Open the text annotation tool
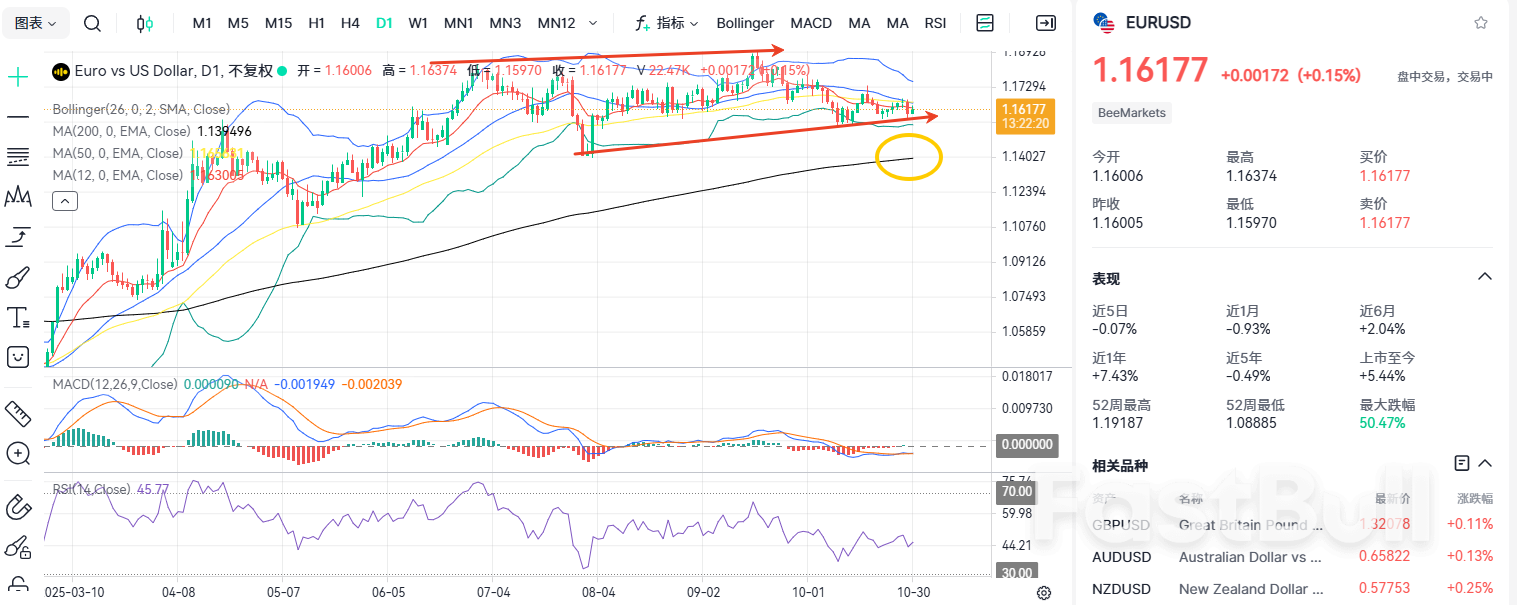Viewport: 1517px width, 605px height. 17,316
